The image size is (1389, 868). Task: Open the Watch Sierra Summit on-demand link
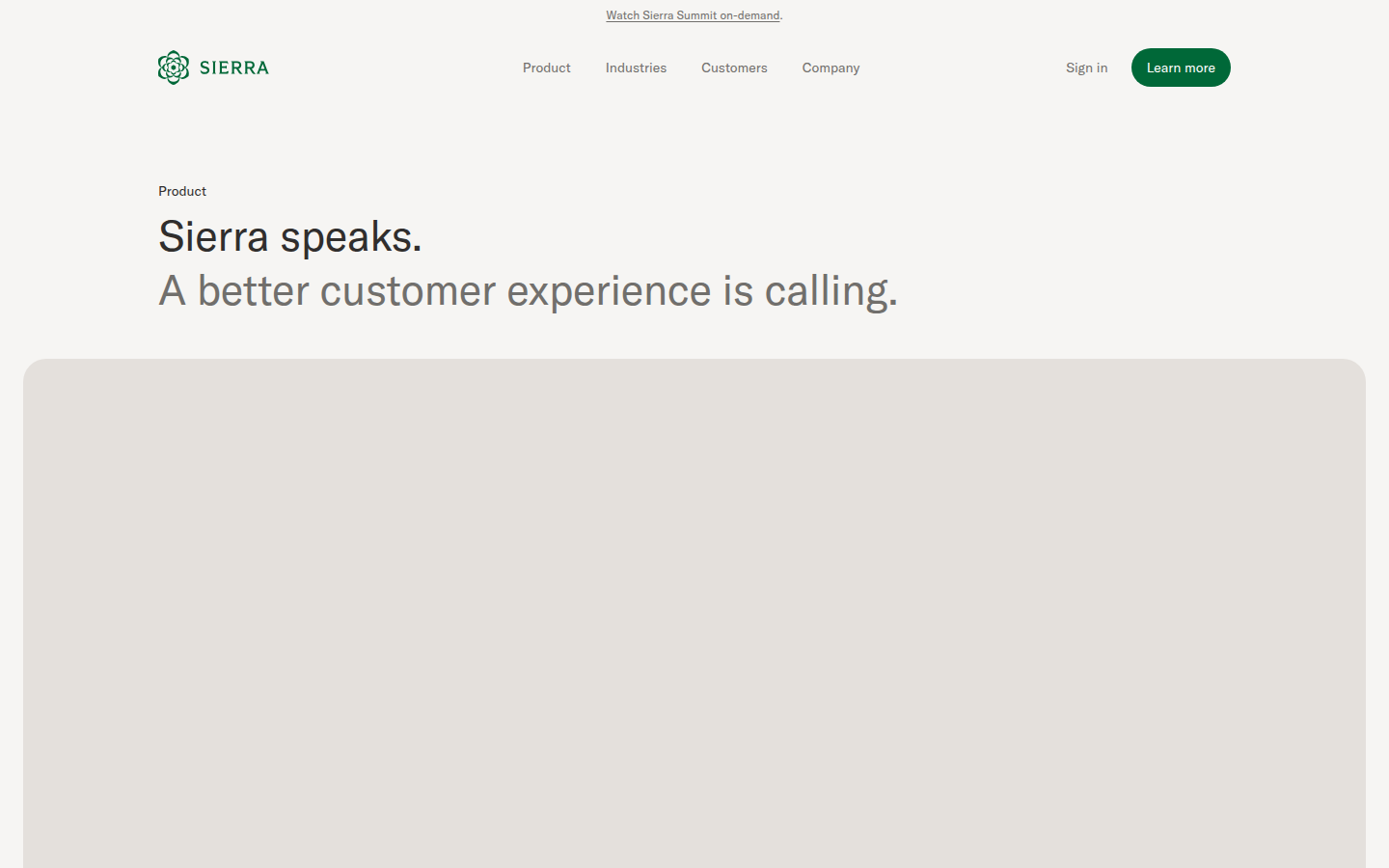click(x=693, y=15)
